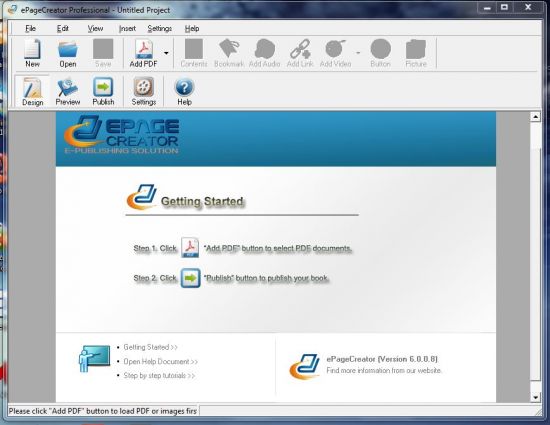Click the Add Audio toolbar icon
The height and width of the screenshot is (425, 550).
(x=264, y=53)
